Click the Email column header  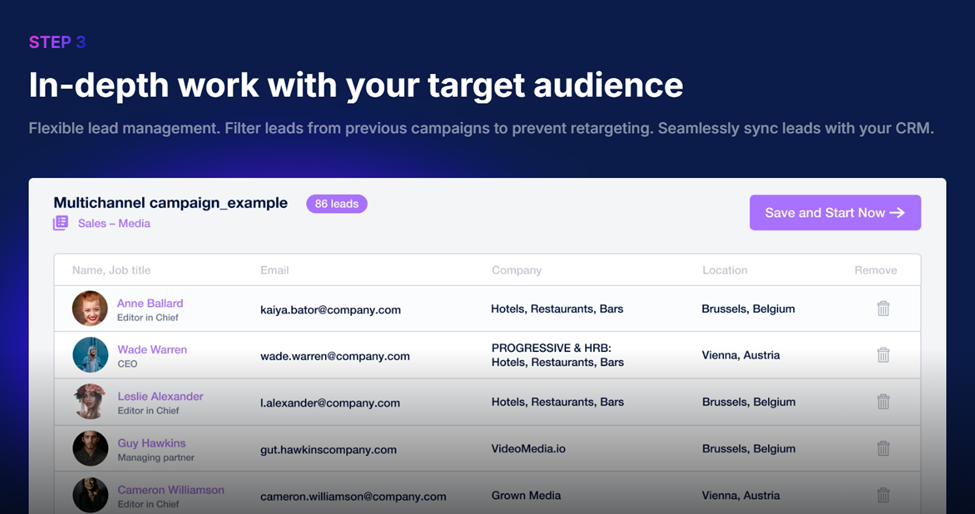[x=275, y=270]
